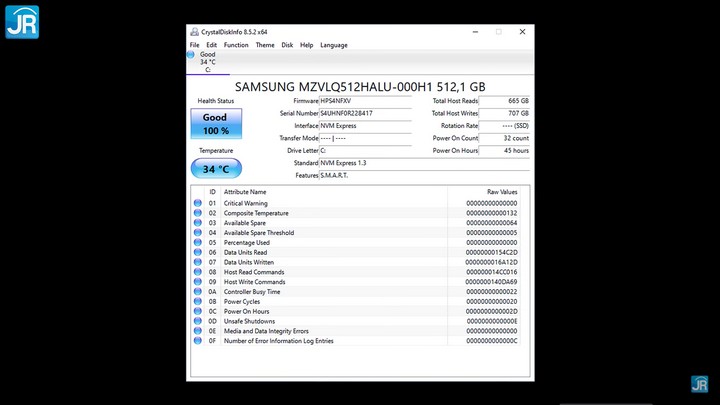The height and width of the screenshot is (405, 720).
Task: Click the Serial Number field
Action: 365,113
